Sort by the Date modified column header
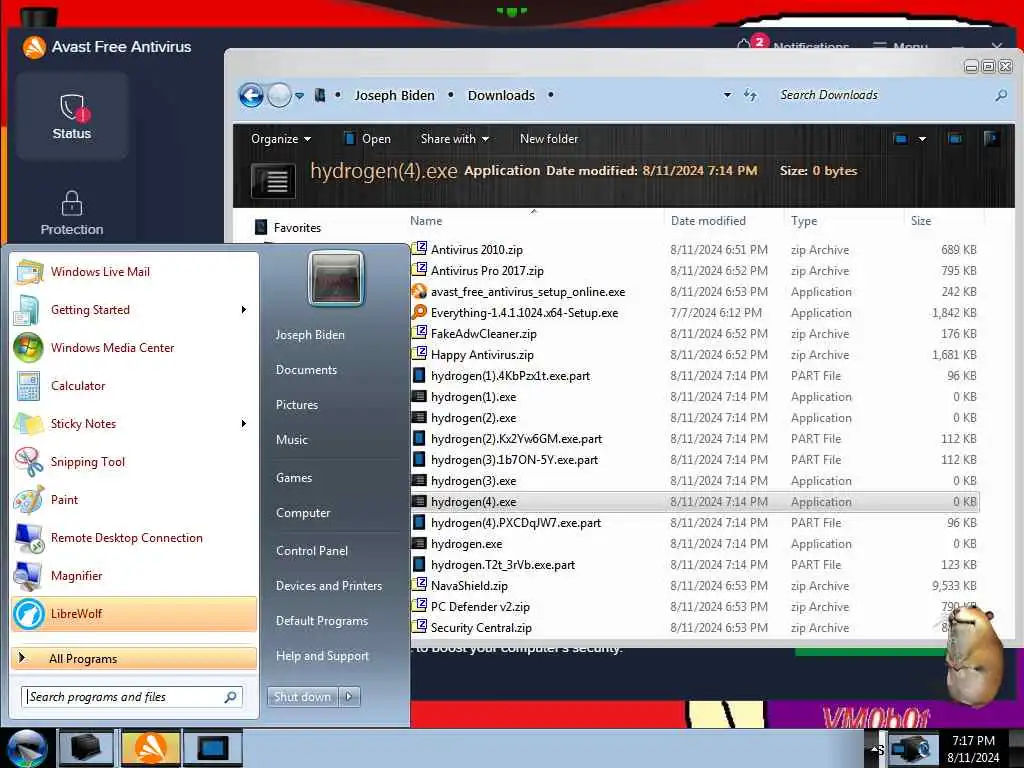The image size is (1024, 768). [x=708, y=221]
